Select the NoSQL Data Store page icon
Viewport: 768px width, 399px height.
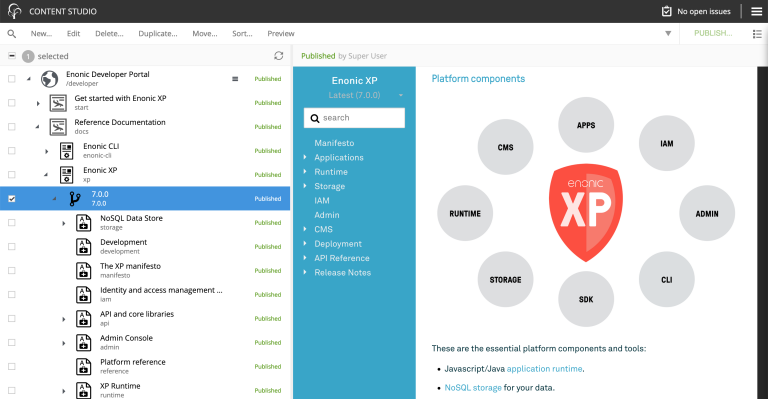[84, 223]
